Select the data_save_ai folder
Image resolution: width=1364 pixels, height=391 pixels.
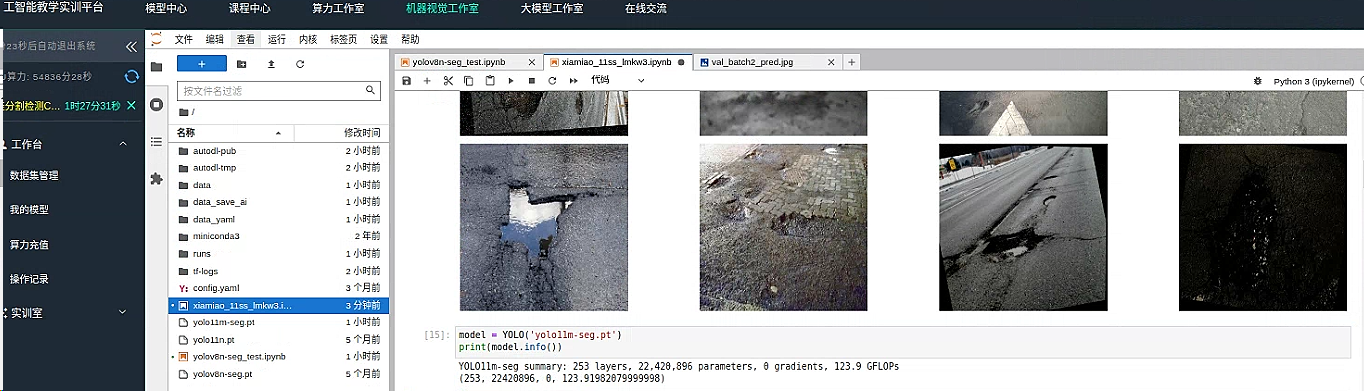point(279,202)
